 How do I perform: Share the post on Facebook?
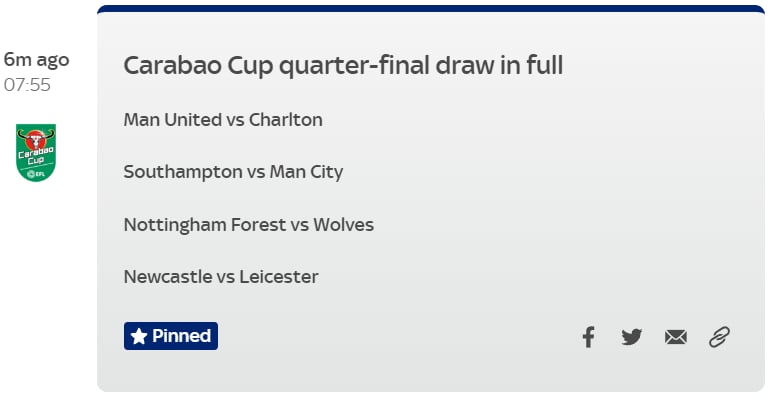pyautogui.click(x=588, y=337)
